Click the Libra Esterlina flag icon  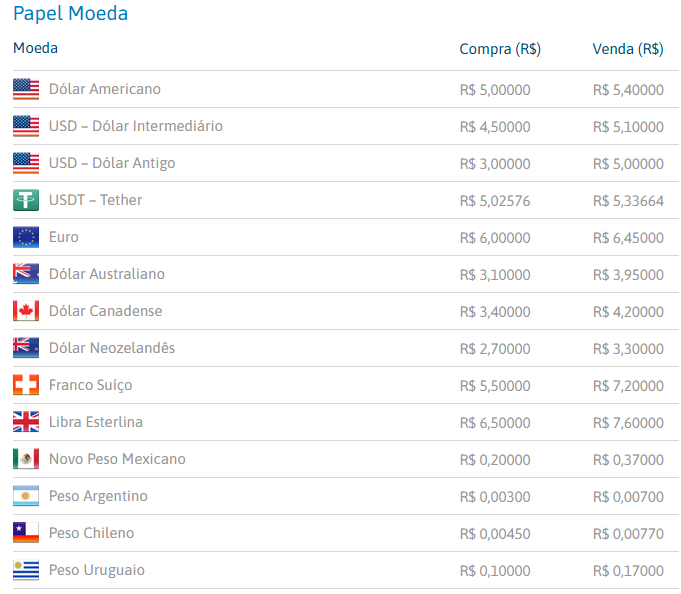pos(26,422)
